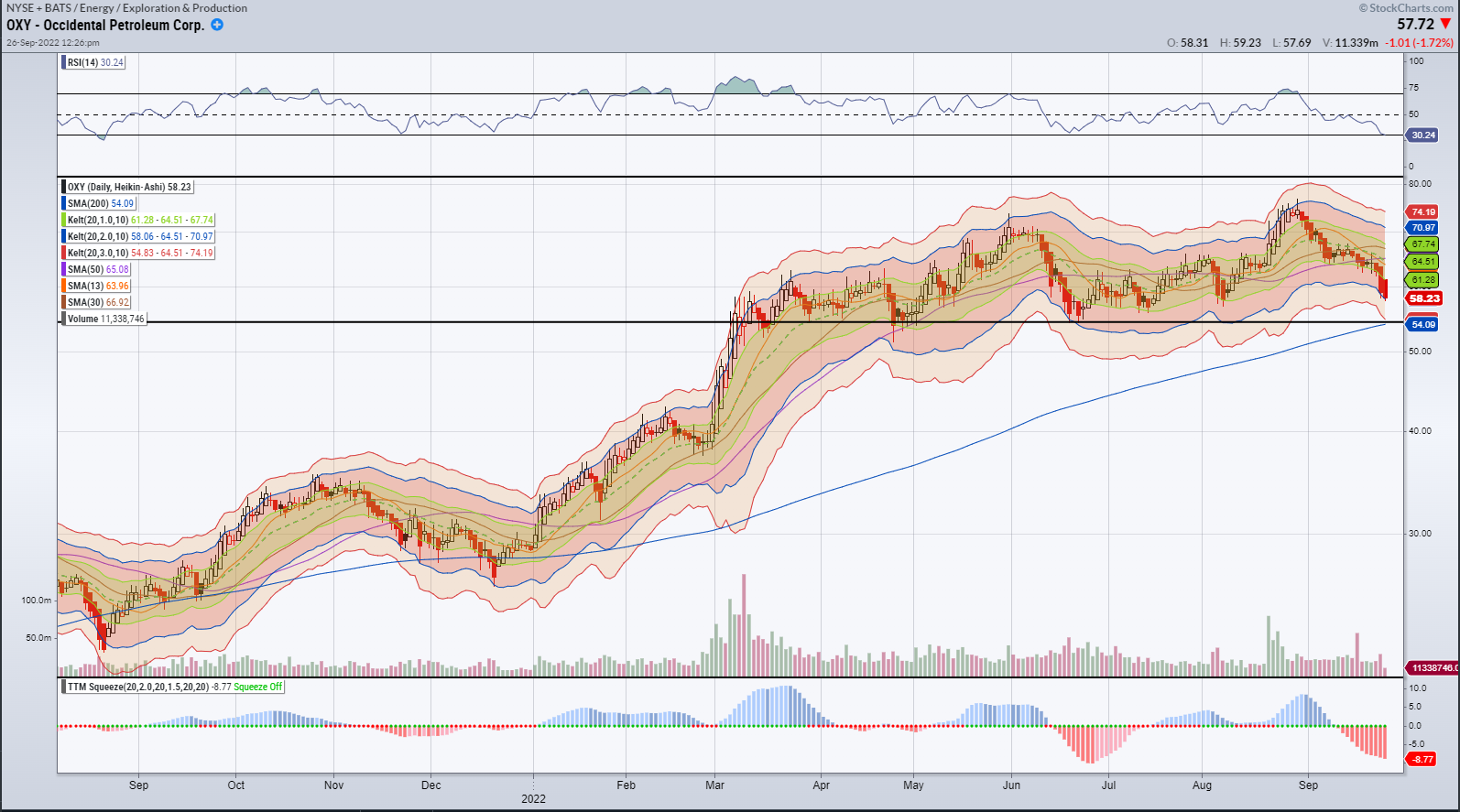1460x812 pixels.
Task: Select the Kelt(20,1.0,10) legend entry
Action: pyautogui.click(x=138, y=220)
